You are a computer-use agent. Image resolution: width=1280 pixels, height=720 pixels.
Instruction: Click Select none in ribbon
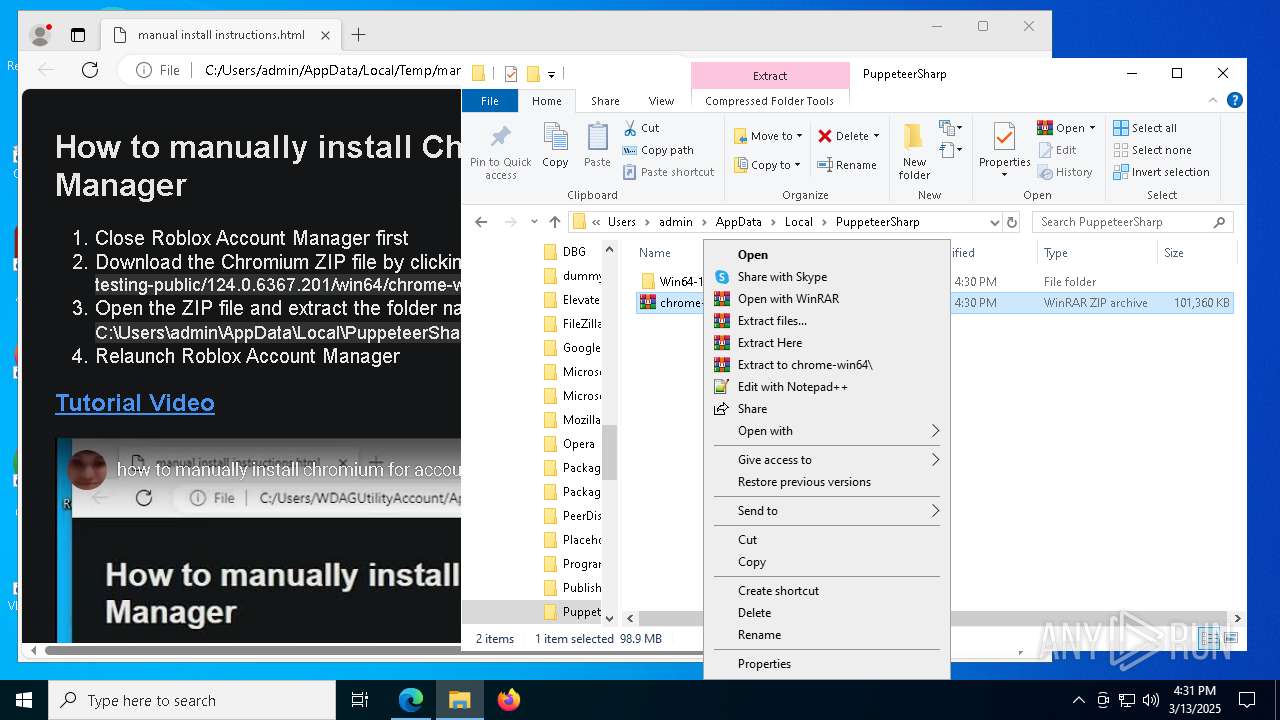click(x=1152, y=150)
